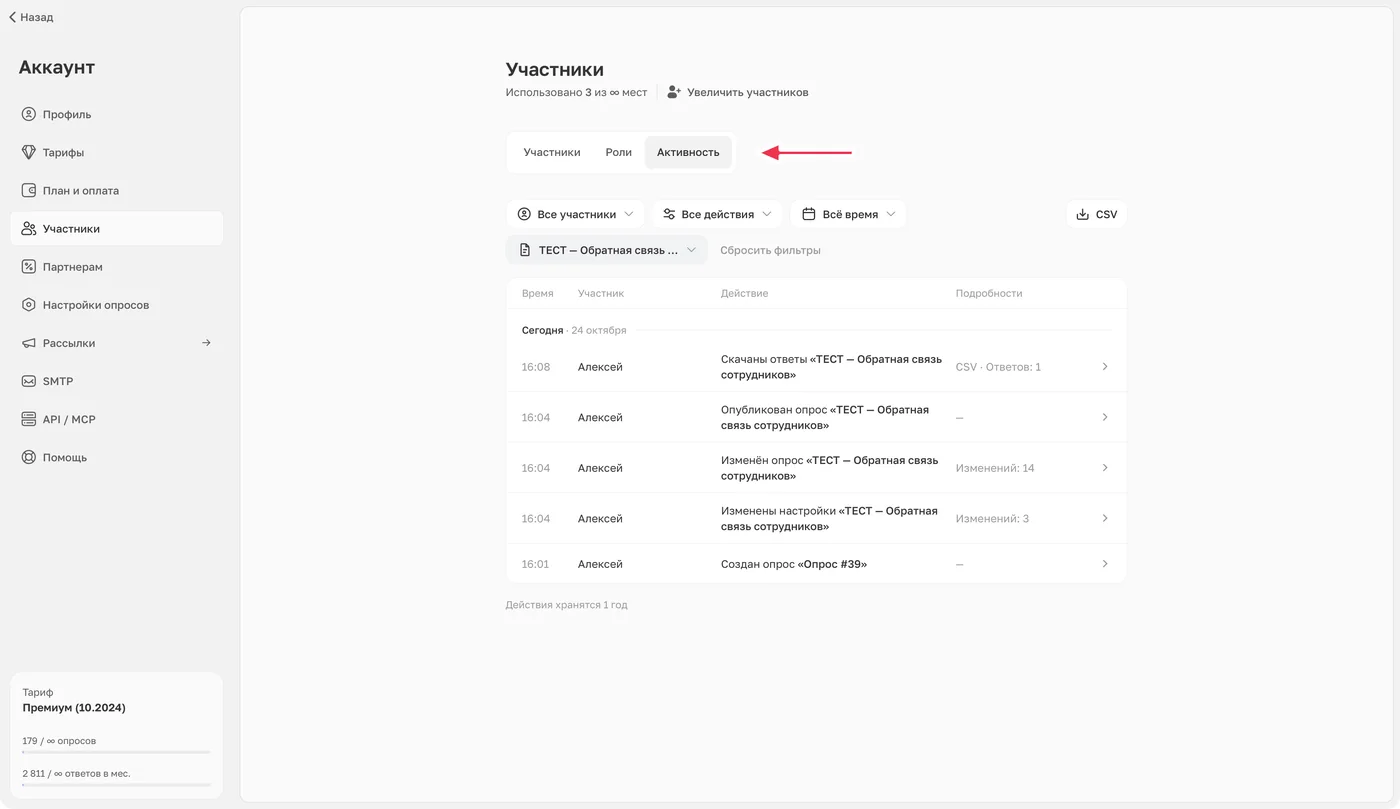Screen dimensions: 1400x809
Task: Click the sliders icon in Все действия filter
Action: (669, 214)
